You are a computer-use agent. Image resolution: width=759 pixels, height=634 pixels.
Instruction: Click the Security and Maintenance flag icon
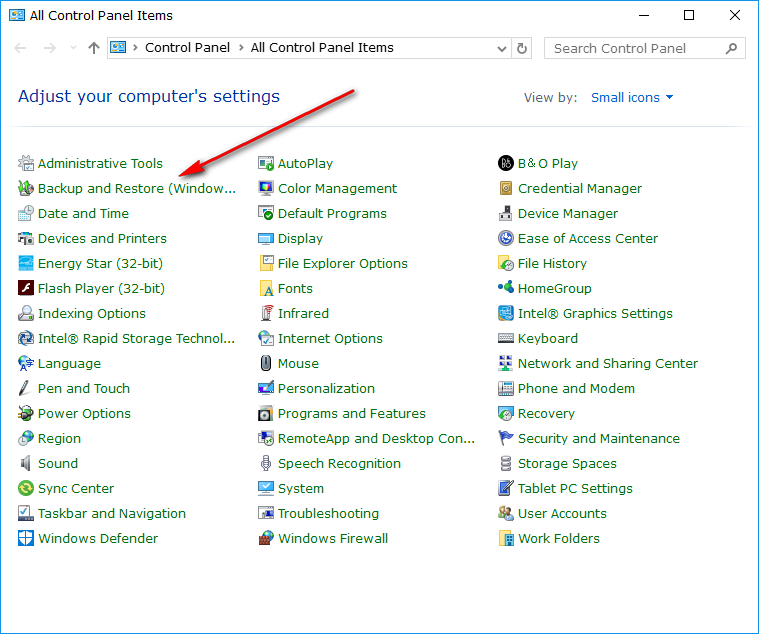(506, 438)
